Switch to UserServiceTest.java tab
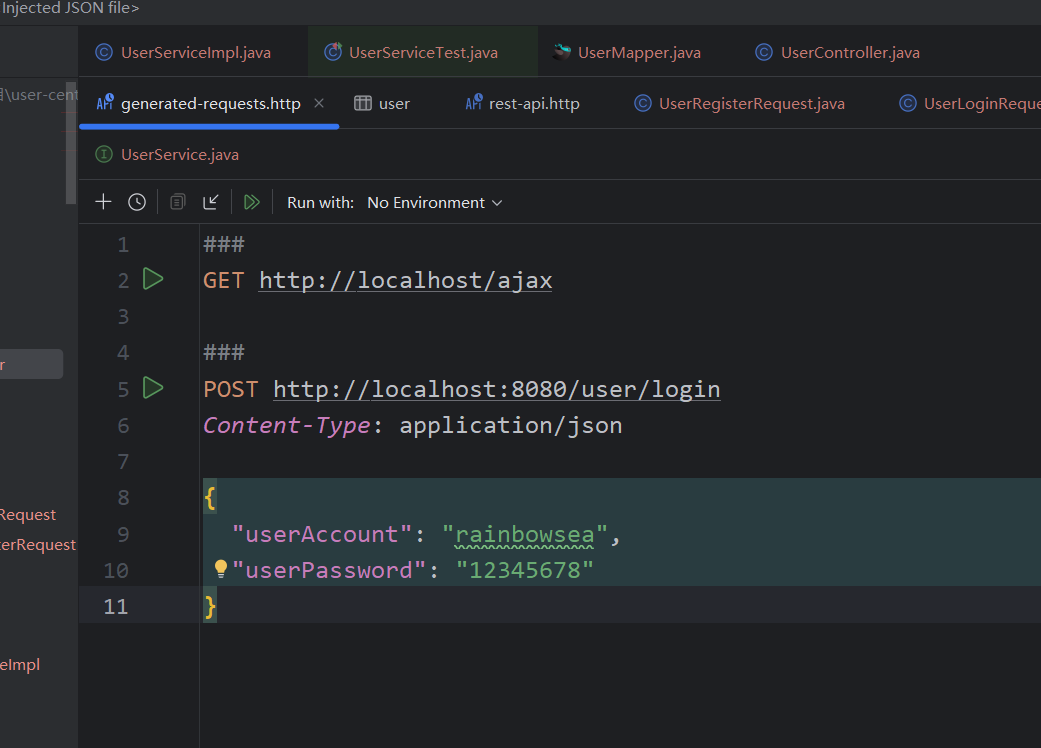This screenshot has width=1041, height=748. click(x=422, y=52)
